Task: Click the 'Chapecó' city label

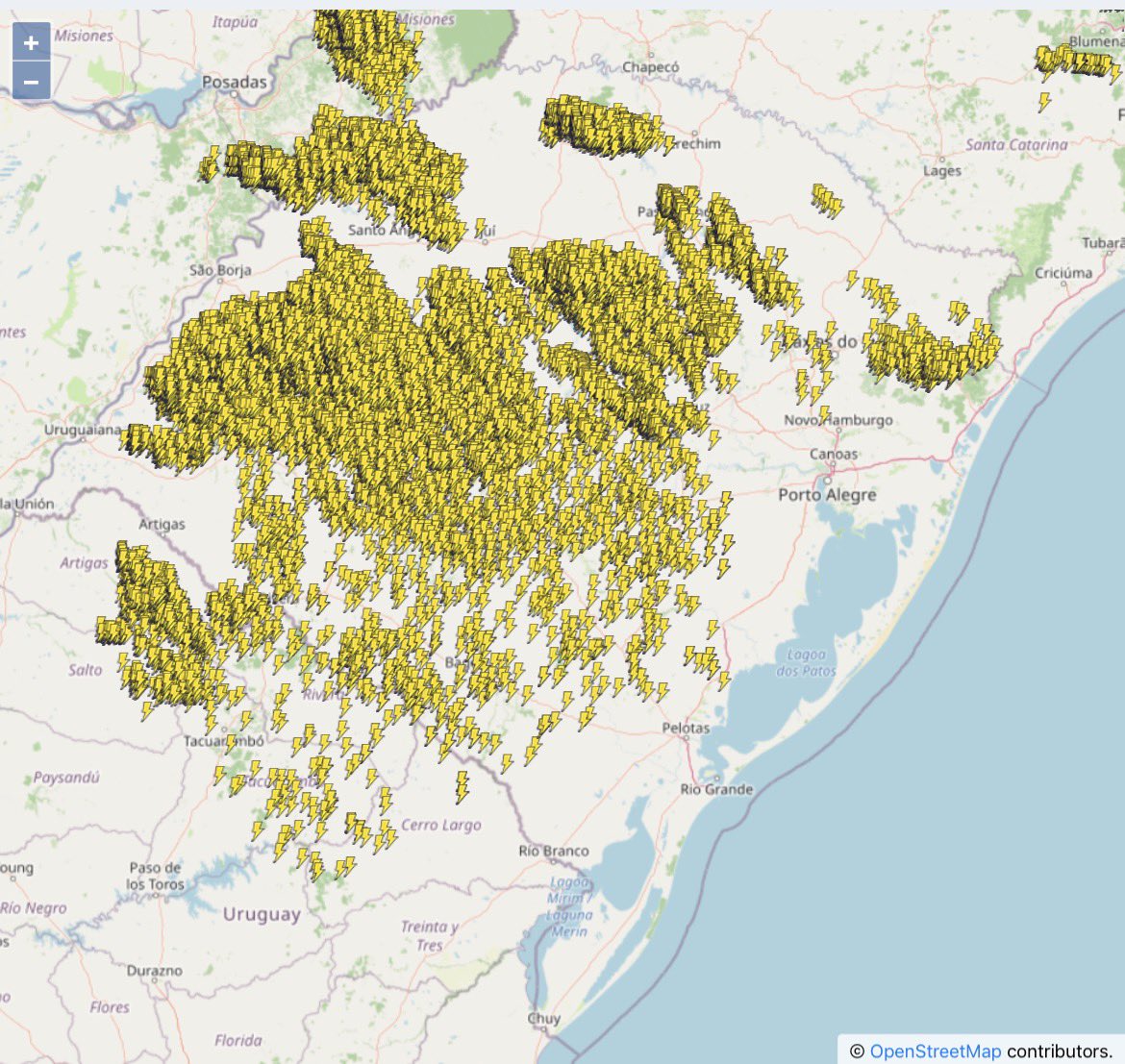Action: pyautogui.click(x=650, y=67)
